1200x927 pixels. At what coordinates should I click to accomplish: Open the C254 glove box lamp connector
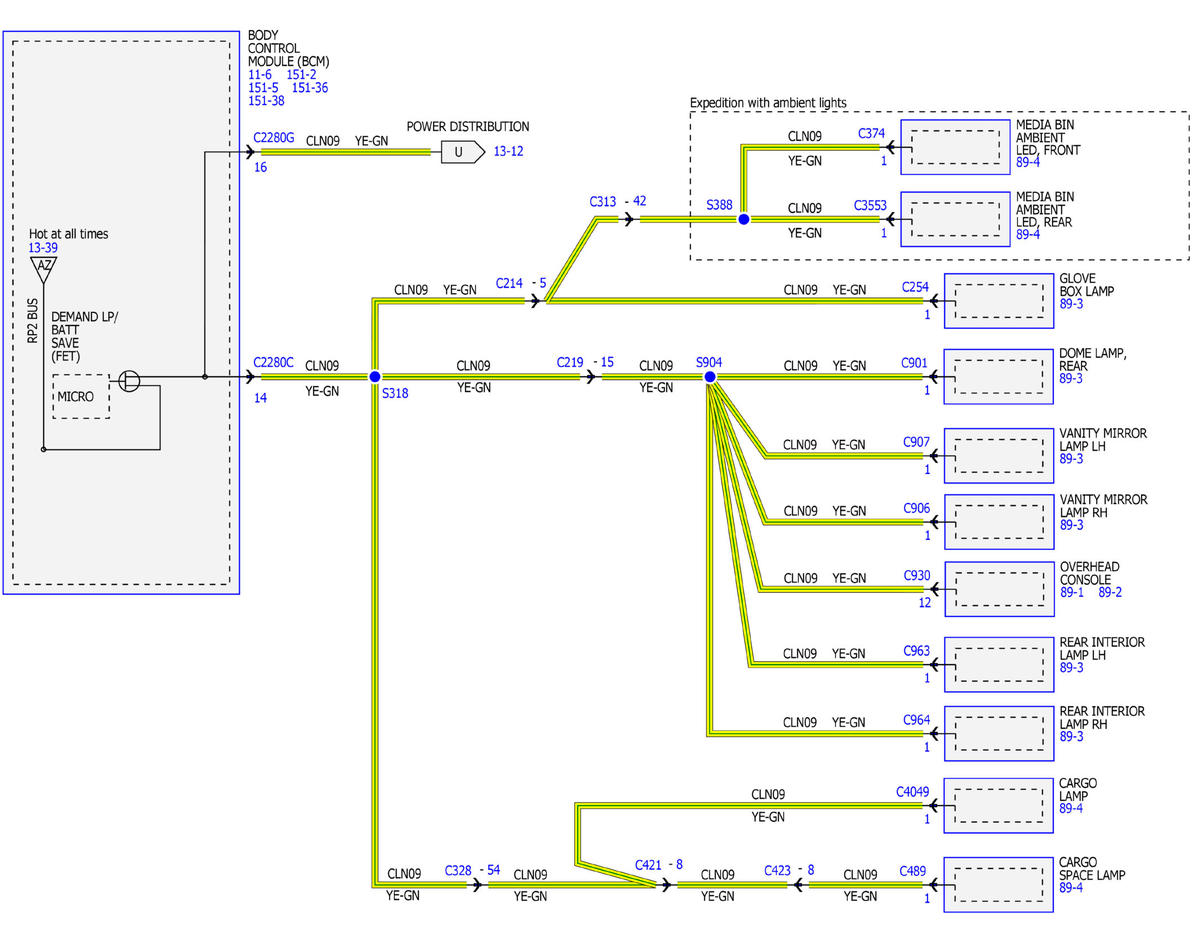[916, 286]
